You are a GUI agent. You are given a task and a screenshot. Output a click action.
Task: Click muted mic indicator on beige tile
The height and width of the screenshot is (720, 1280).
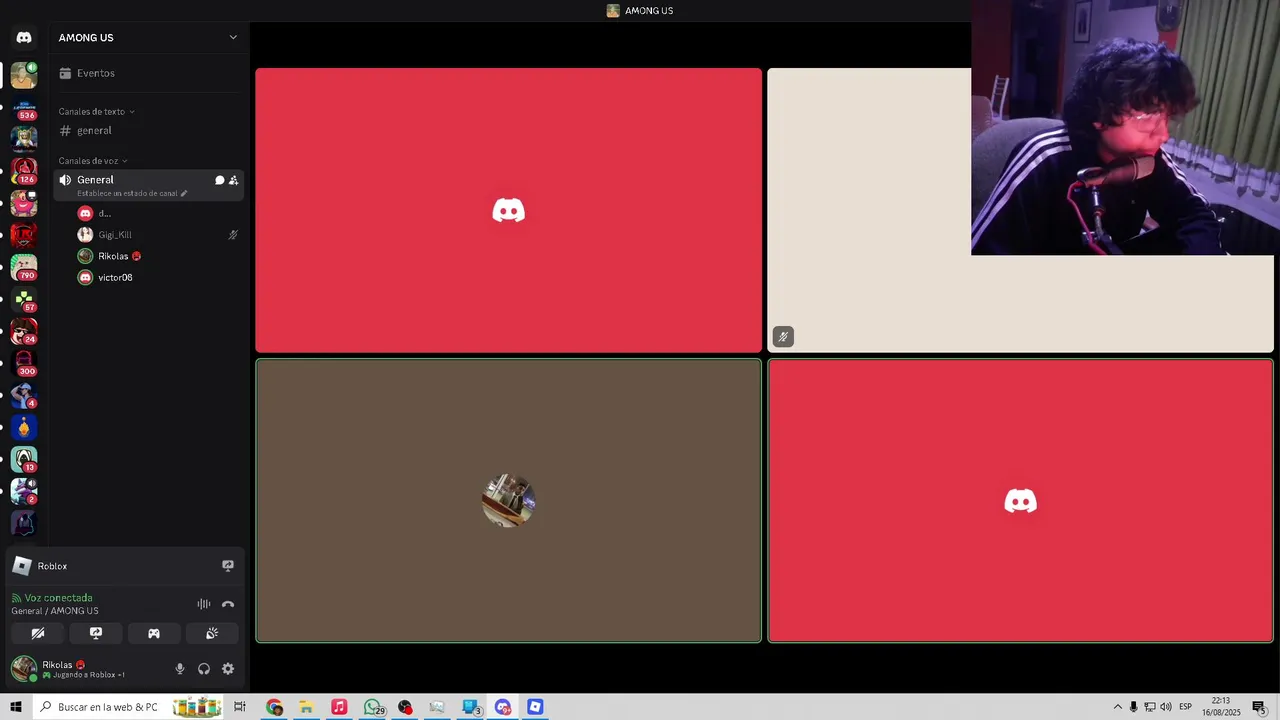click(x=783, y=337)
